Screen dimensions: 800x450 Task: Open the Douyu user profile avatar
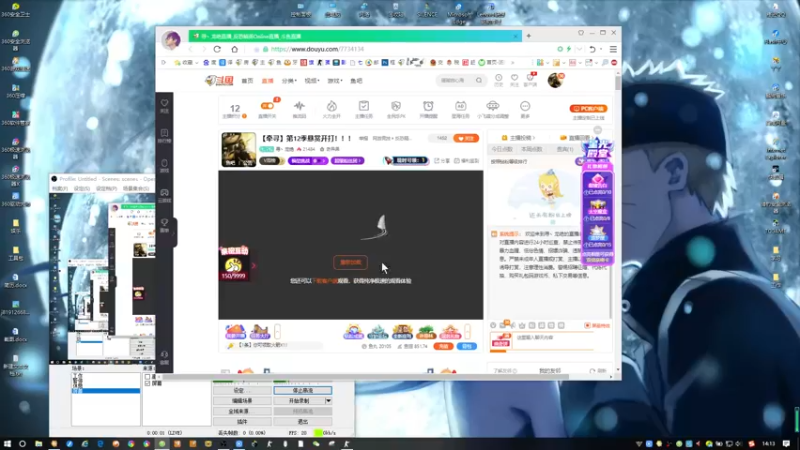click(x=555, y=80)
